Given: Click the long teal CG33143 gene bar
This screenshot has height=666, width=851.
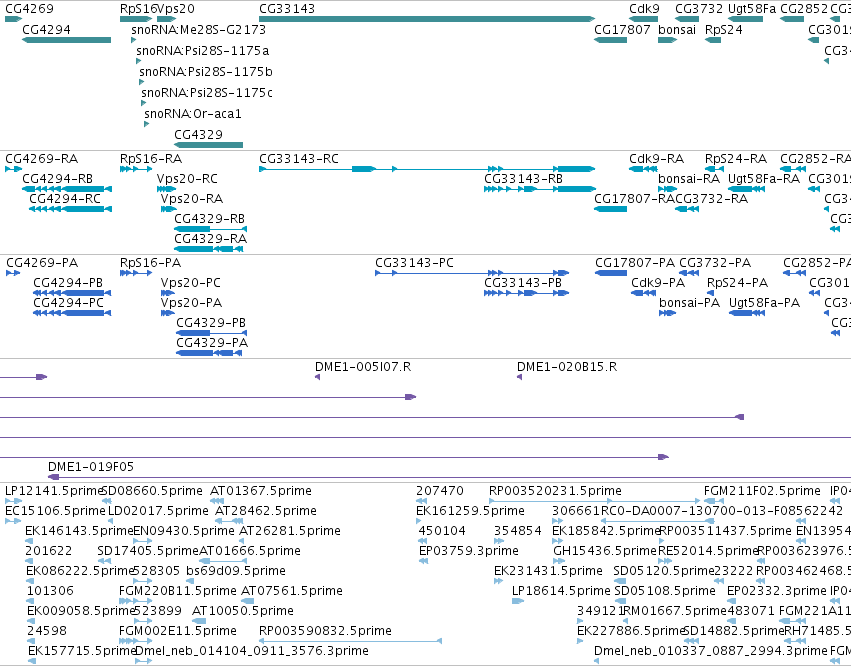Looking at the screenshot, I should tap(427, 19).
